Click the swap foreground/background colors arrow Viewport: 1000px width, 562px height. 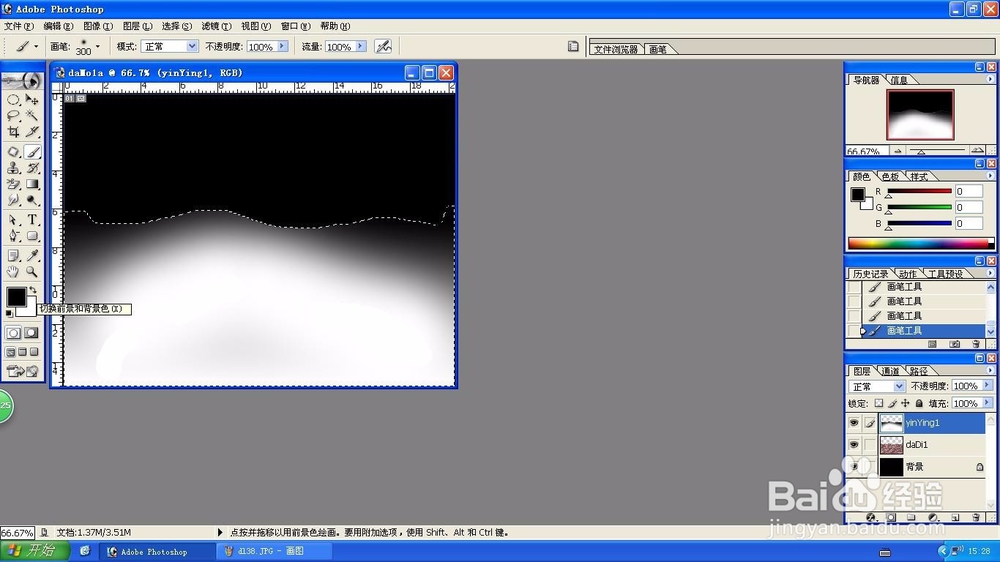pyautogui.click(x=33, y=290)
